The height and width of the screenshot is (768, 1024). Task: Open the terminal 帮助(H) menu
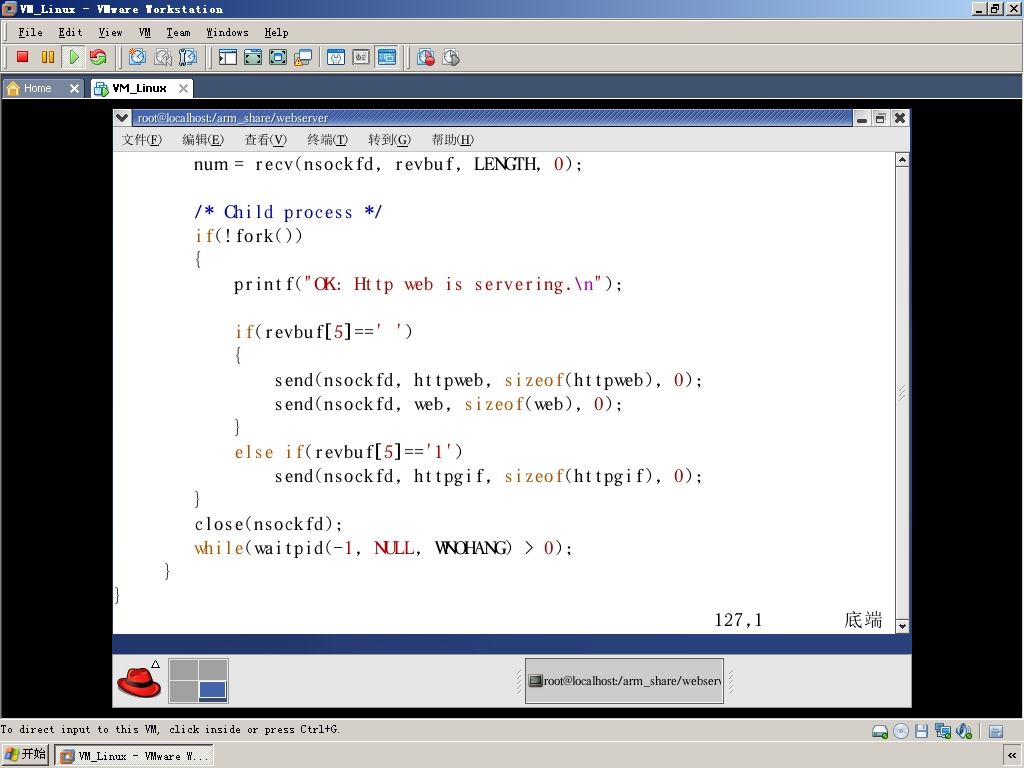coord(453,139)
